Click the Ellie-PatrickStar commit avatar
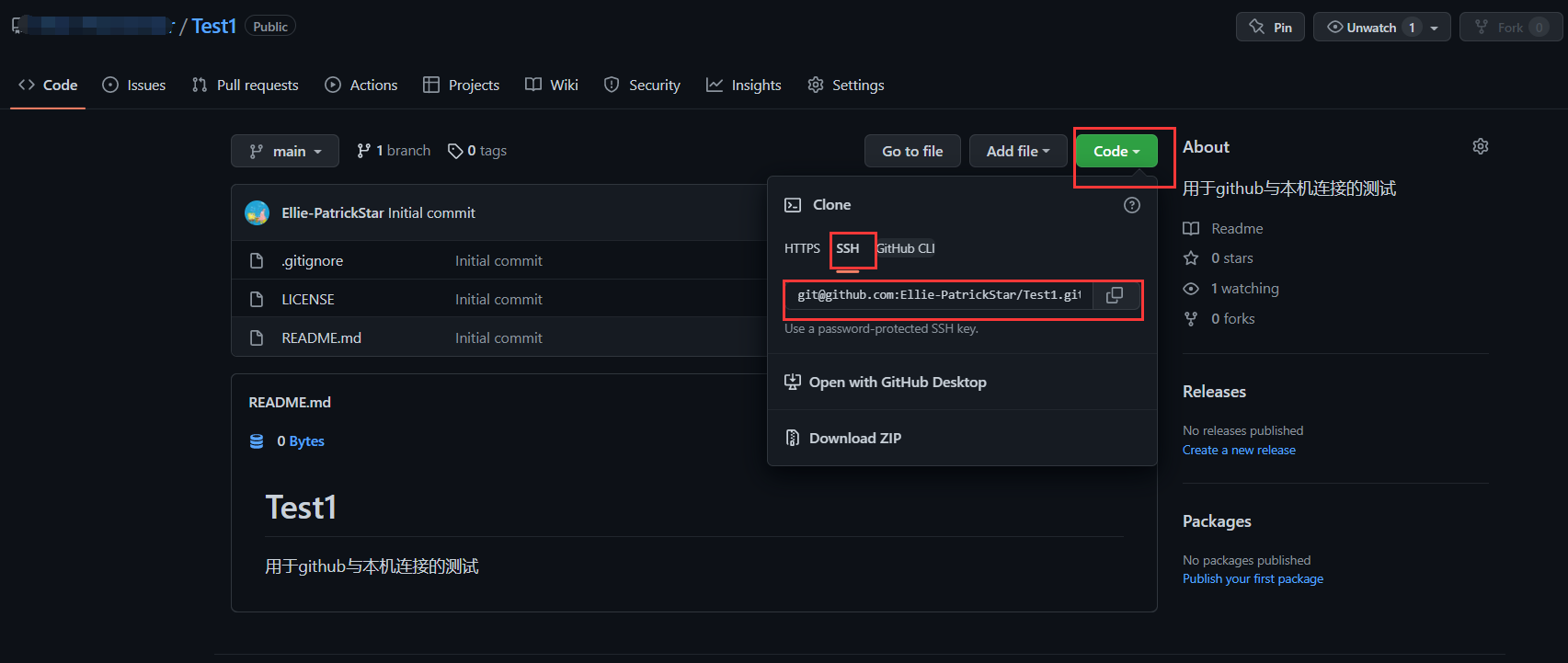Image resolution: width=1568 pixels, height=663 pixels. tap(257, 212)
